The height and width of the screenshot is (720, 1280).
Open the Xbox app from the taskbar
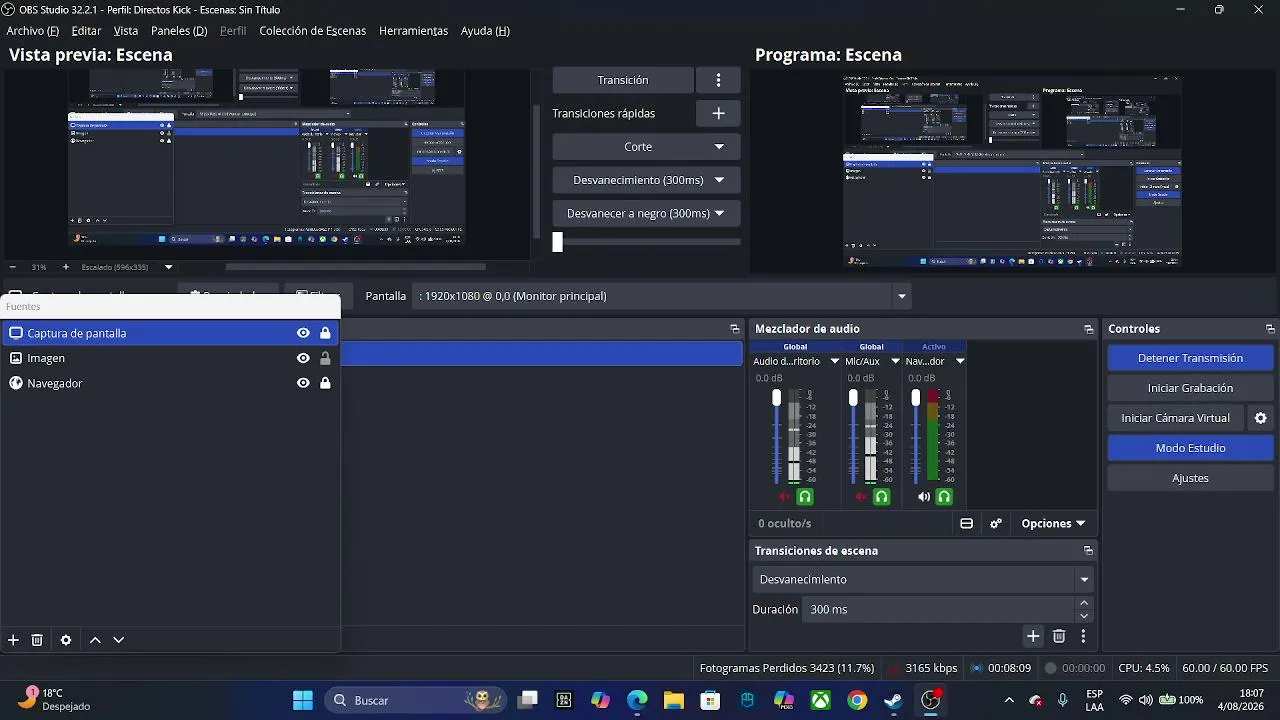pyautogui.click(x=820, y=700)
